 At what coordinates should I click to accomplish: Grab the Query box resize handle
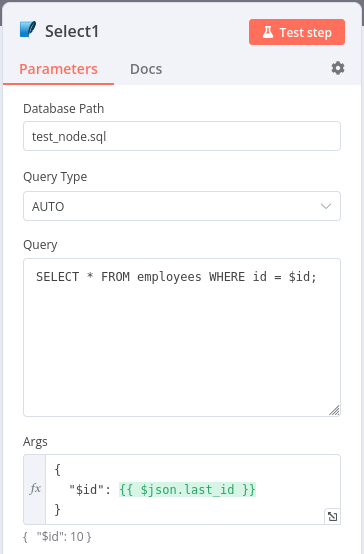click(335, 410)
